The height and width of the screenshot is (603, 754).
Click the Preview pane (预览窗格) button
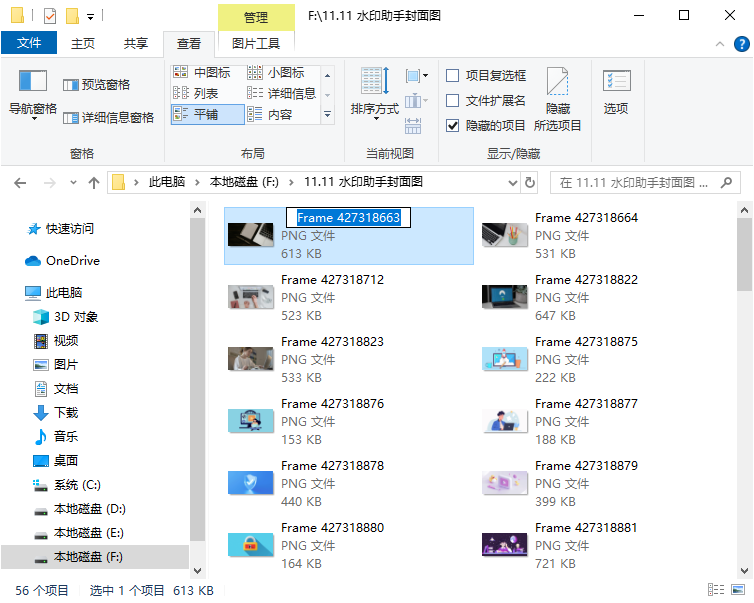click(97, 85)
